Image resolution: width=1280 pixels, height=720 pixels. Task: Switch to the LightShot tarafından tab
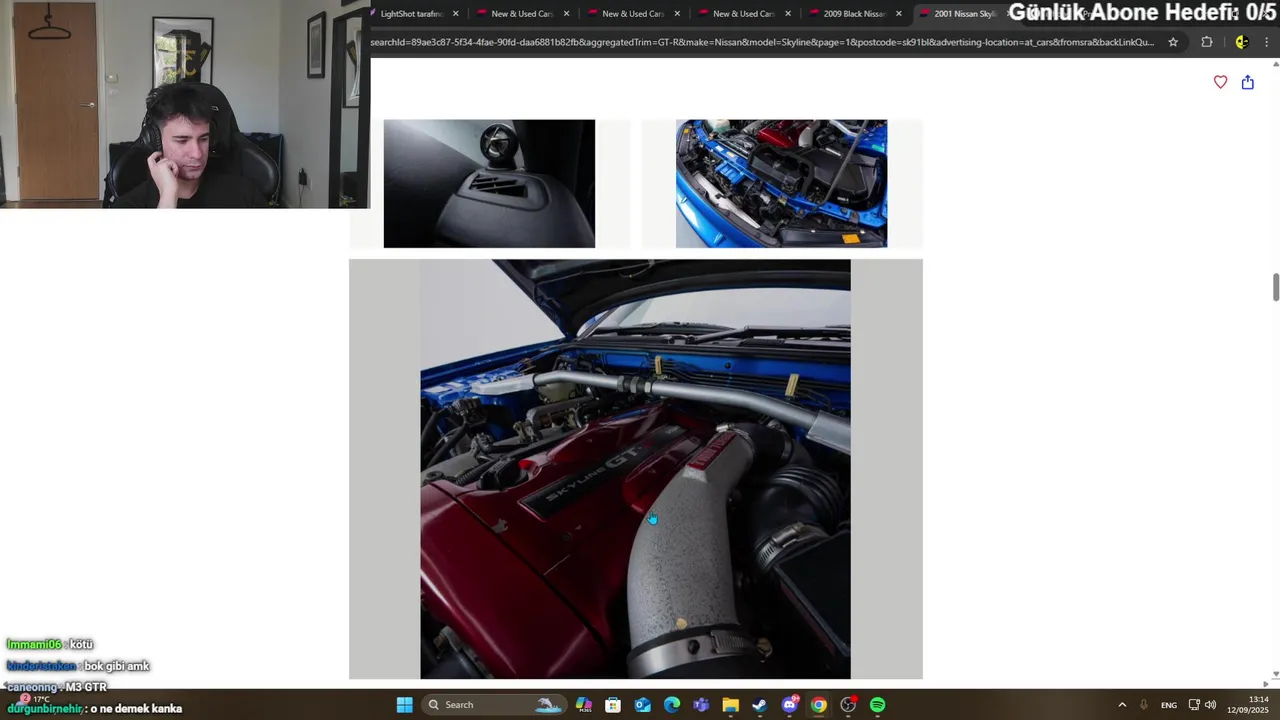tap(410, 14)
